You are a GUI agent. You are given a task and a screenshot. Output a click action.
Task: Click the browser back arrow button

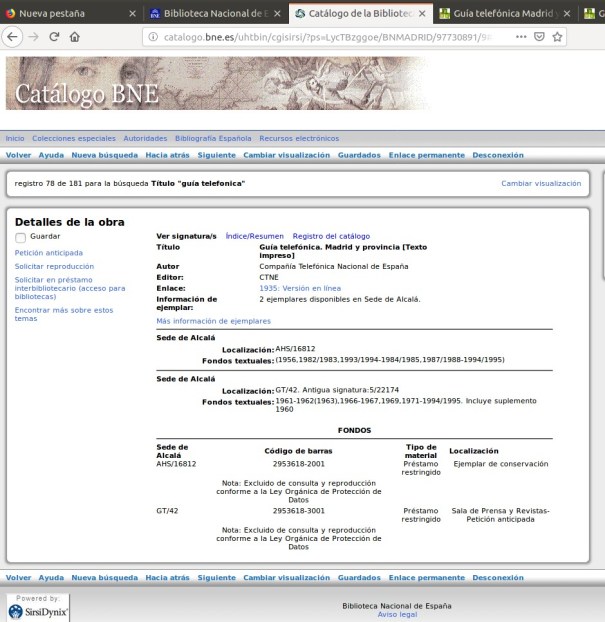click(x=12, y=36)
